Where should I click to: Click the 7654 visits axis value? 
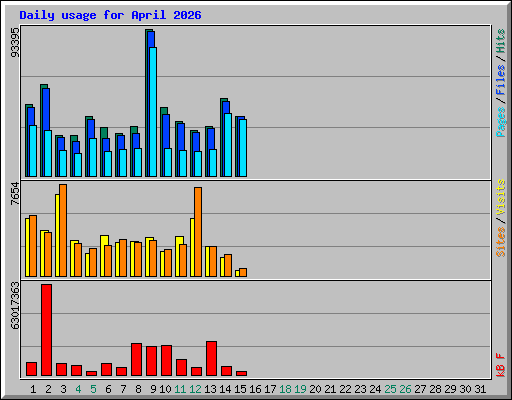[x=15, y=193]
